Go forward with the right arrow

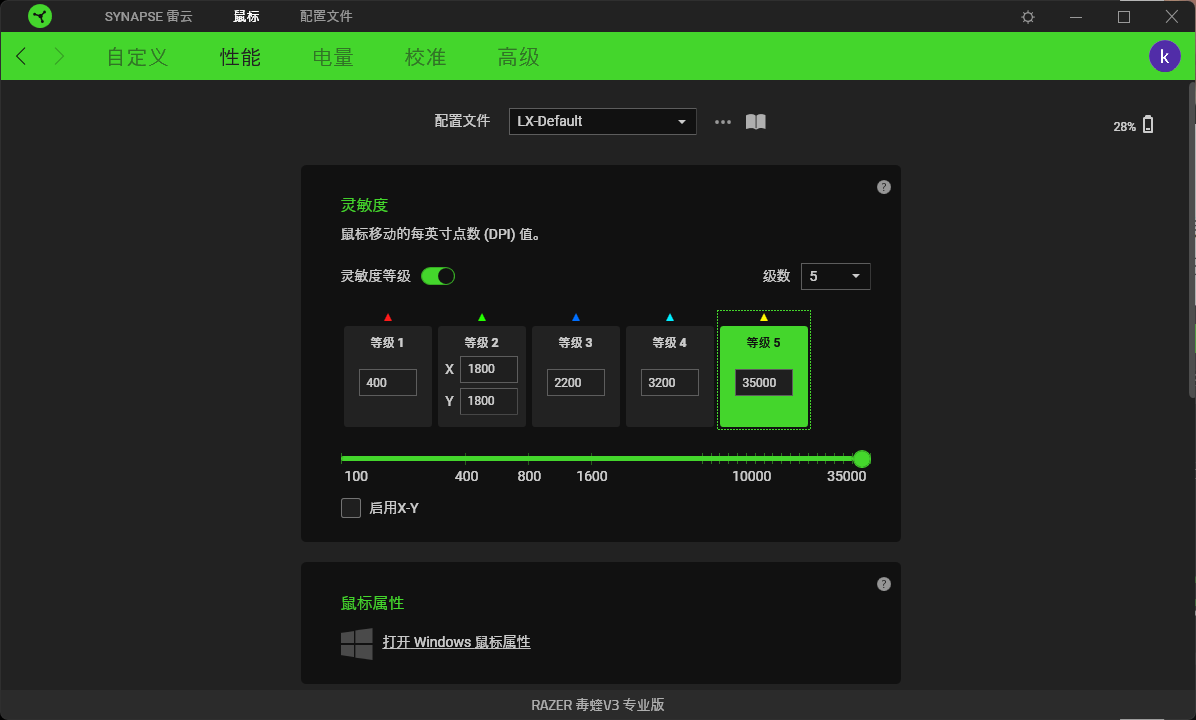click(x=59, y=56)
